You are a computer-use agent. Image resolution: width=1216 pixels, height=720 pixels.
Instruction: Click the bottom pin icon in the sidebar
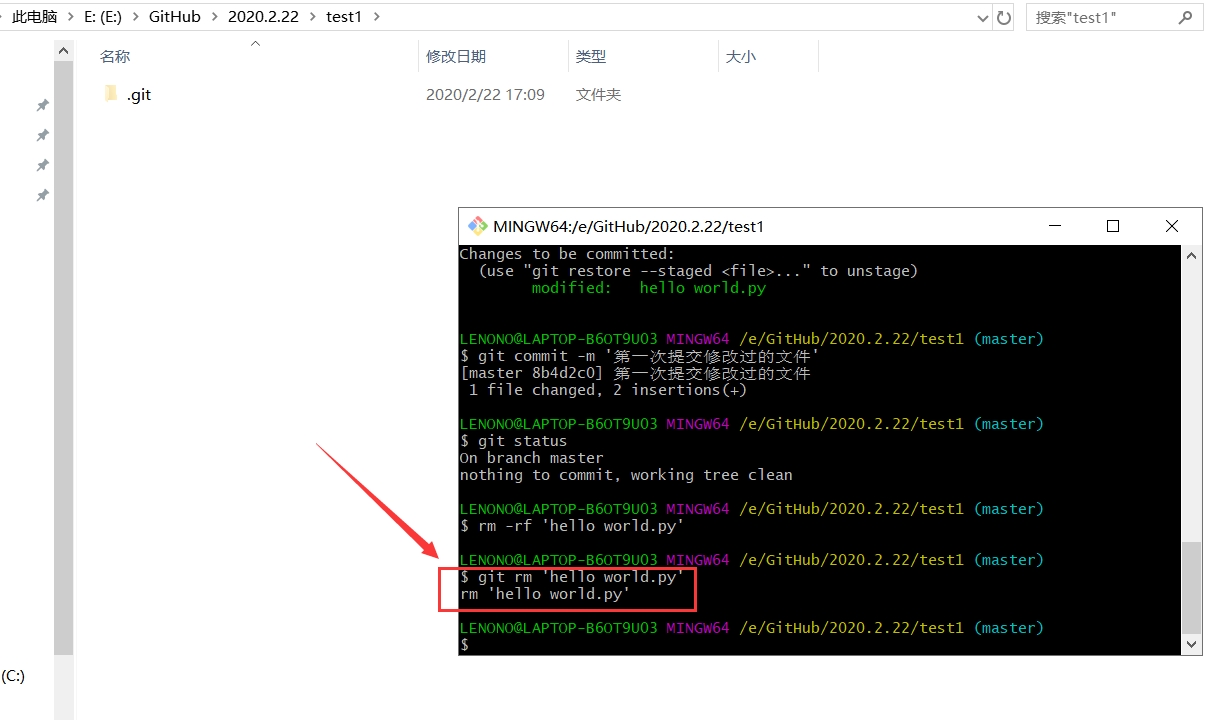(x=42, y=194)
